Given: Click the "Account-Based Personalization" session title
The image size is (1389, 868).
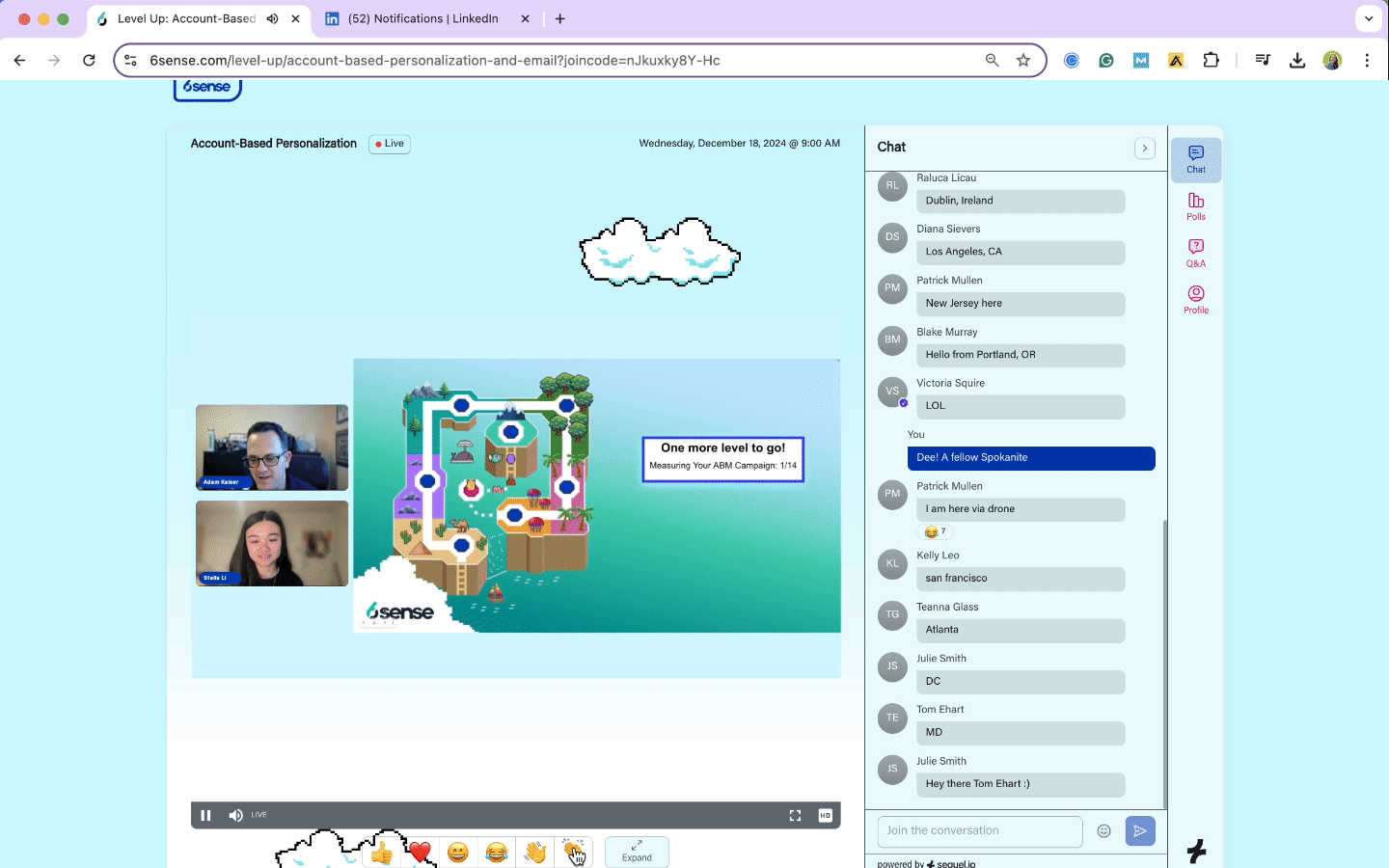Looking at the screenshot, I should tap(274, 144).
